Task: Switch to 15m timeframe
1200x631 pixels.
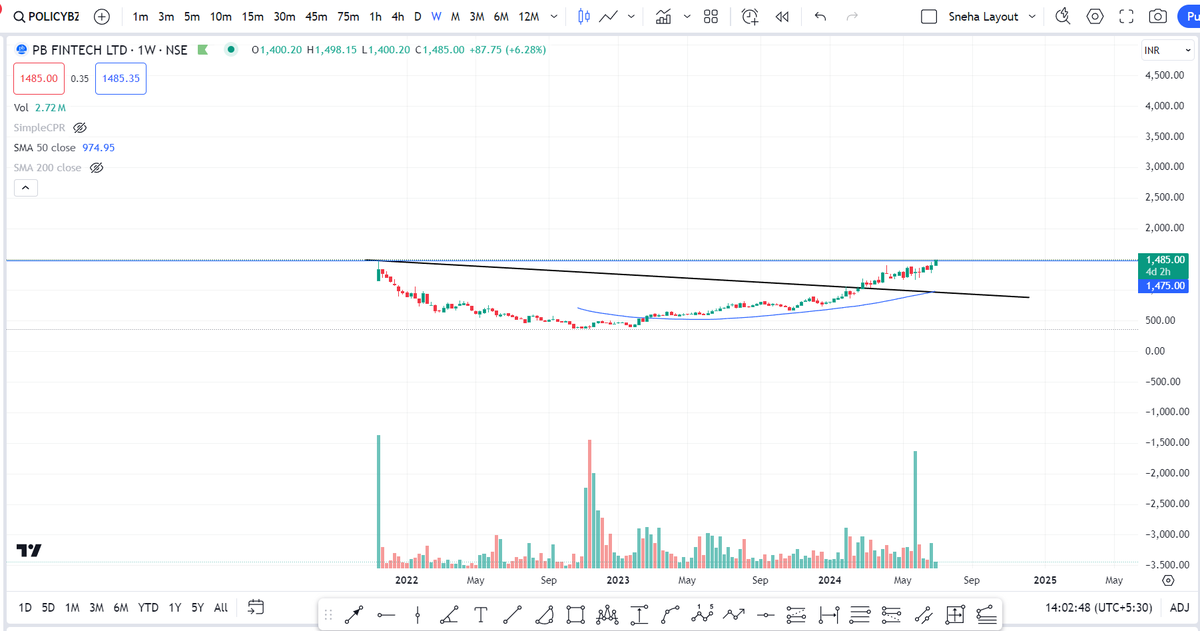Action: click(251, 17)
